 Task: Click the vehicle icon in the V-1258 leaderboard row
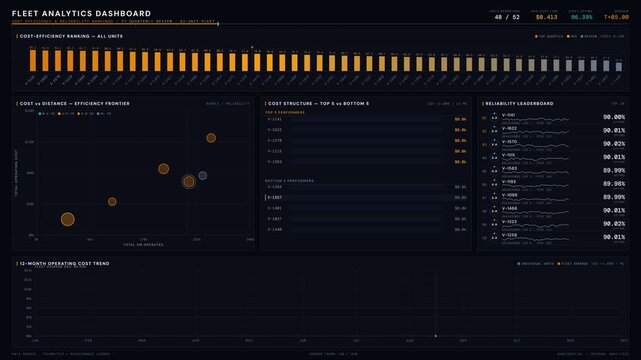coord(494,237)
